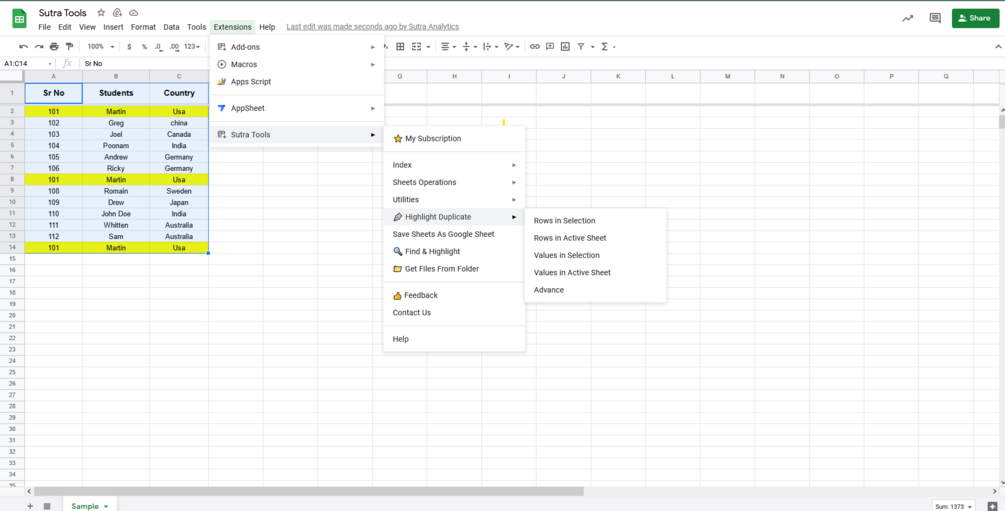Open the merge cells dropdown arrow

point(428,47)
